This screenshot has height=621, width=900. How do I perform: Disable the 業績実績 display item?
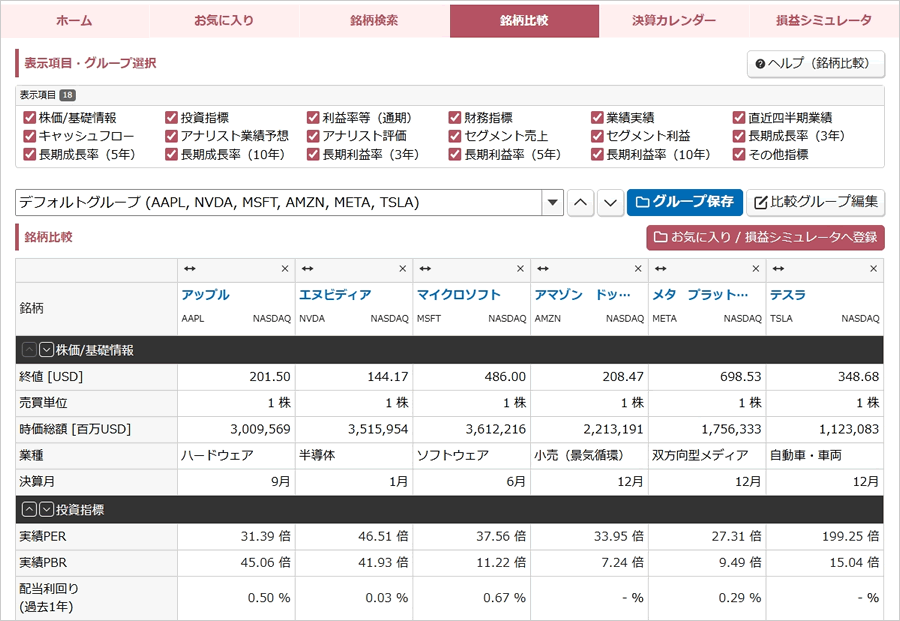[x=597, y=118]
